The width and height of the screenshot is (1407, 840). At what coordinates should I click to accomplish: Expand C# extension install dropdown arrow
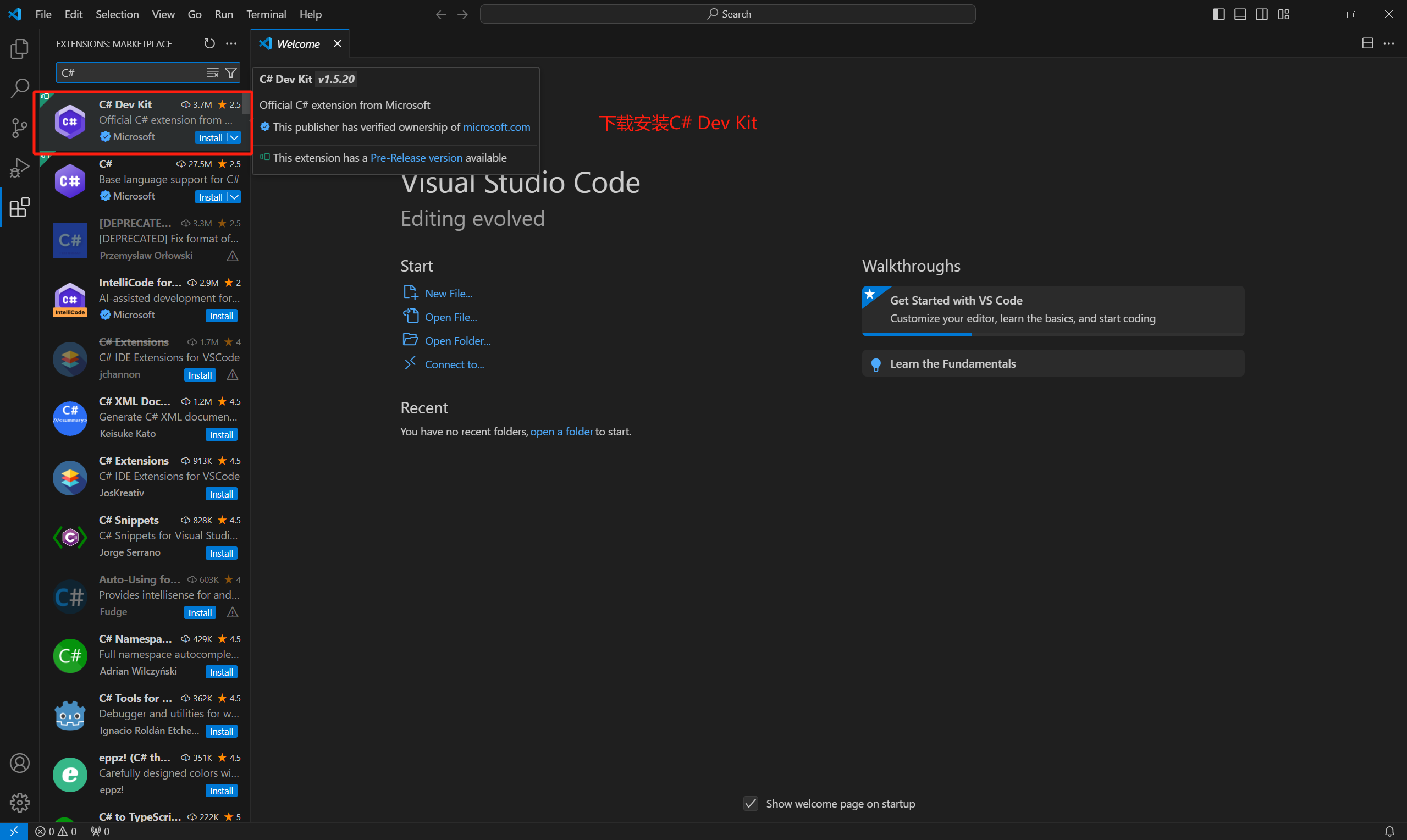[x=234, y=197]
